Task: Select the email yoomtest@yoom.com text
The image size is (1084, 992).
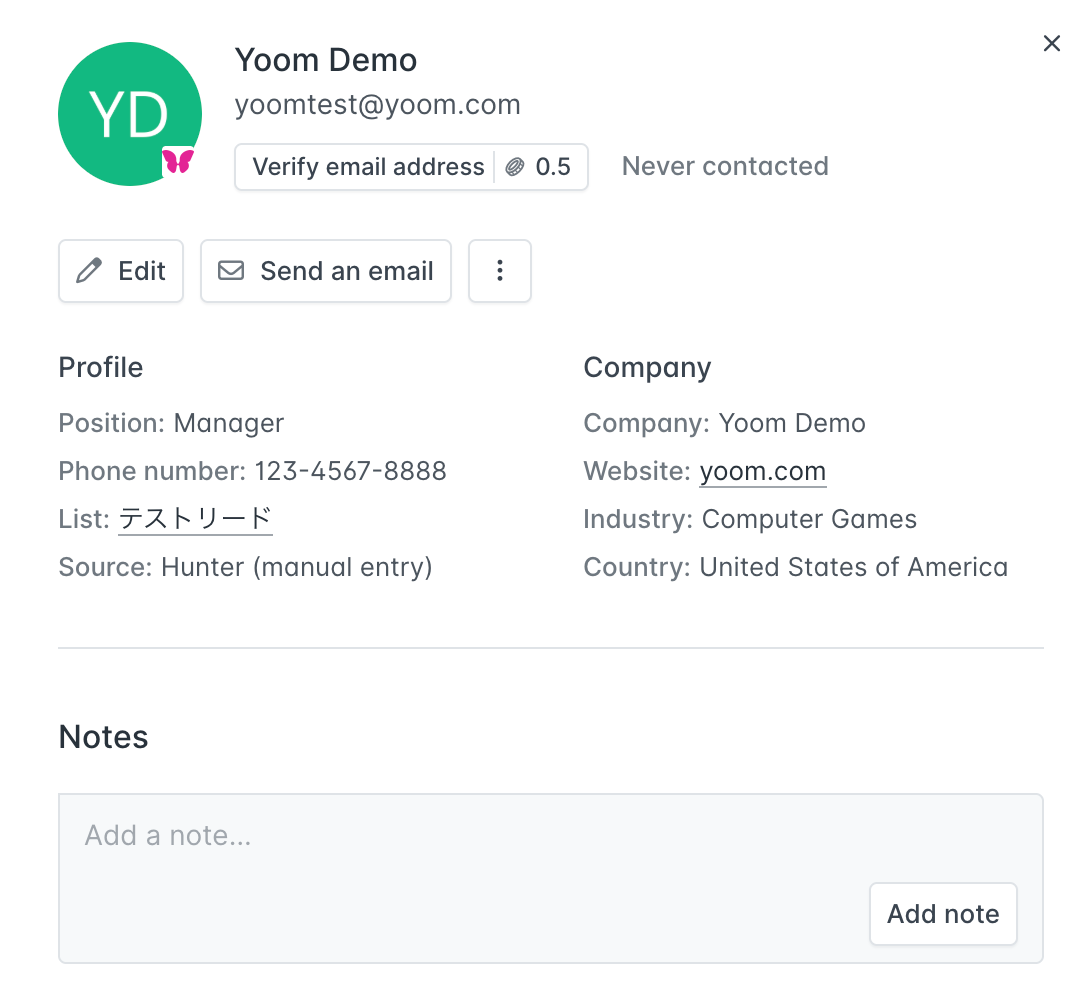Action: (377, 105)
